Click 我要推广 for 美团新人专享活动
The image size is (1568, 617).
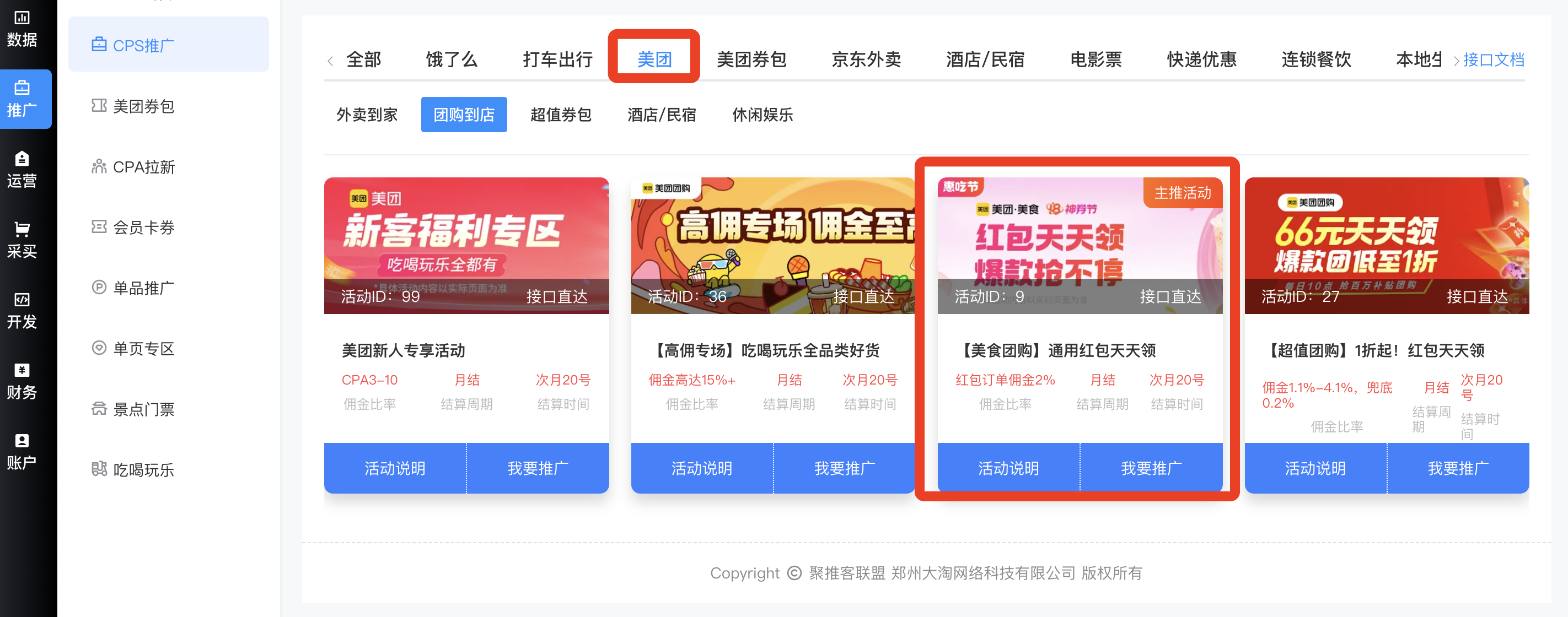click(x=538, y=468)
